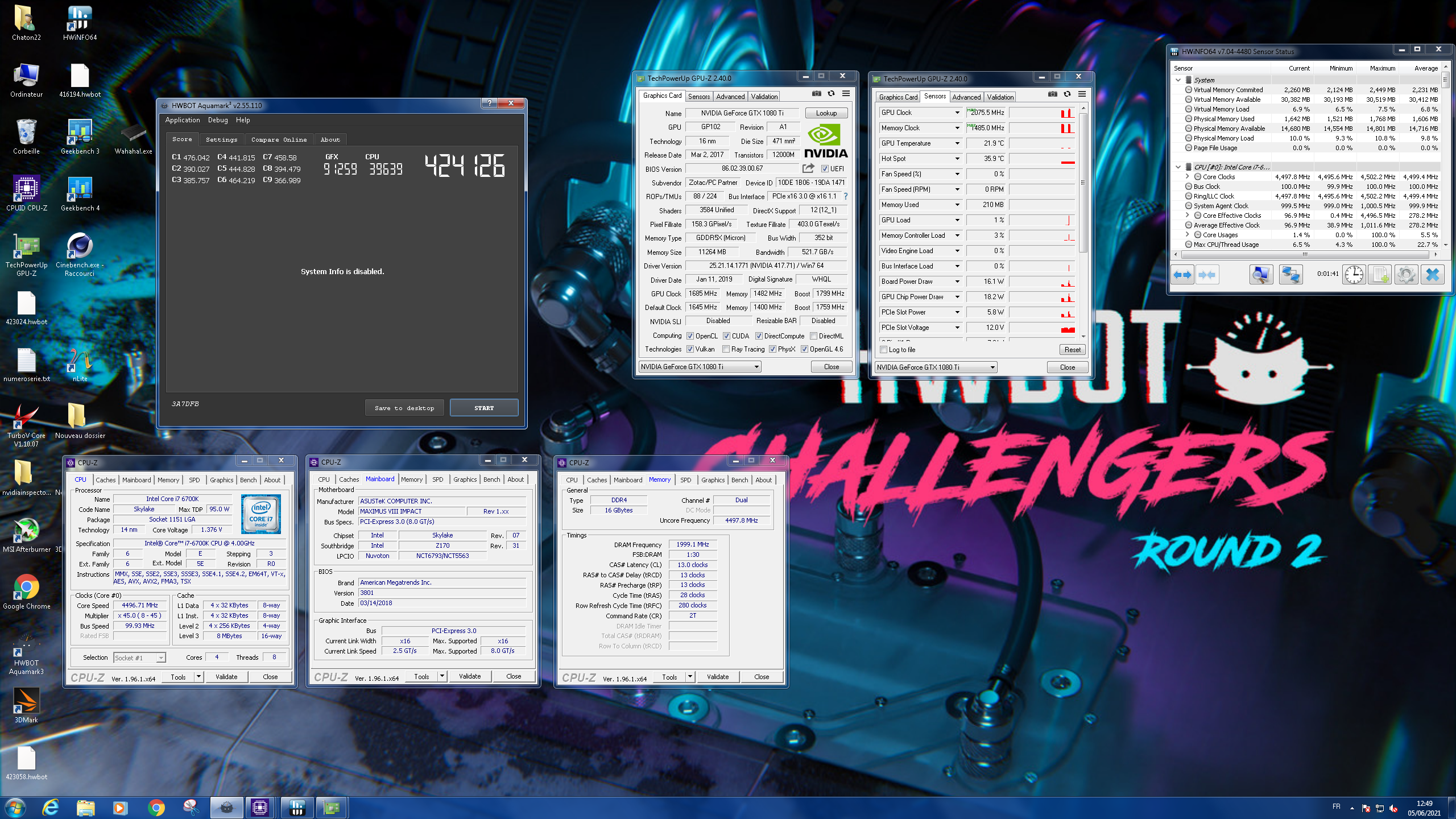Image resolution: width=1456 pixels, height=819 pixels.
Task: Open Tools dropdown arrow in CPU-Z Memory window
Action: [x=690, y=677]
